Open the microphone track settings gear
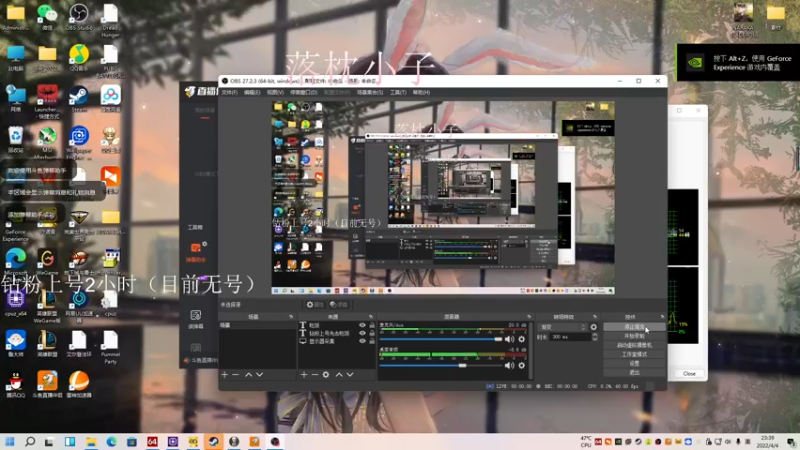This screenshot has width=800, height=450. tap(521, 339)
